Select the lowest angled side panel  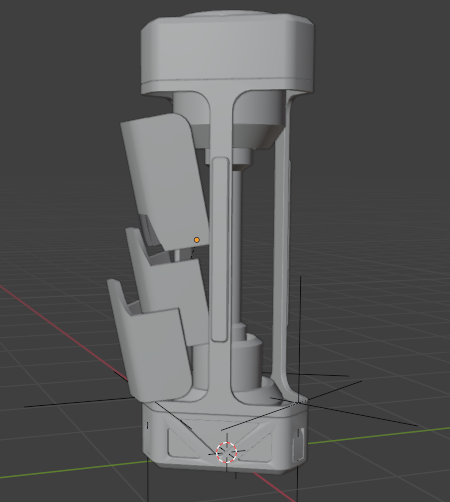[x=152, y=350]
